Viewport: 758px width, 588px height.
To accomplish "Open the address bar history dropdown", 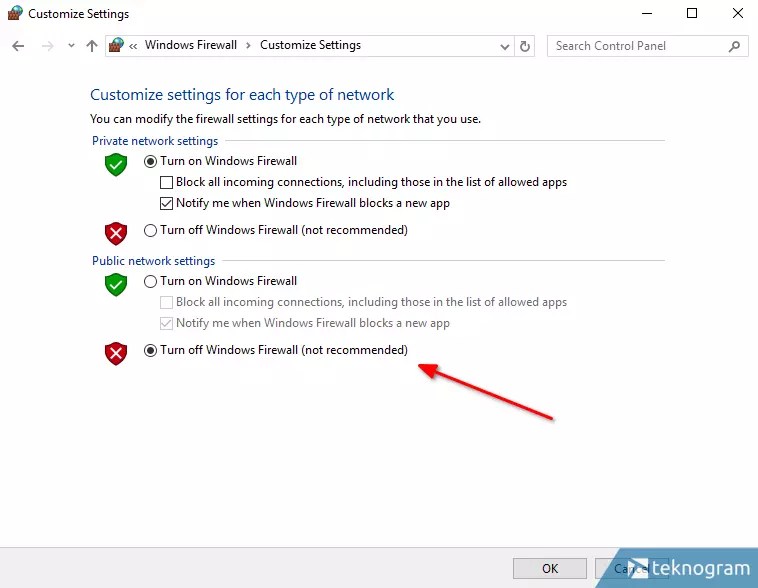I will [505, 46].
